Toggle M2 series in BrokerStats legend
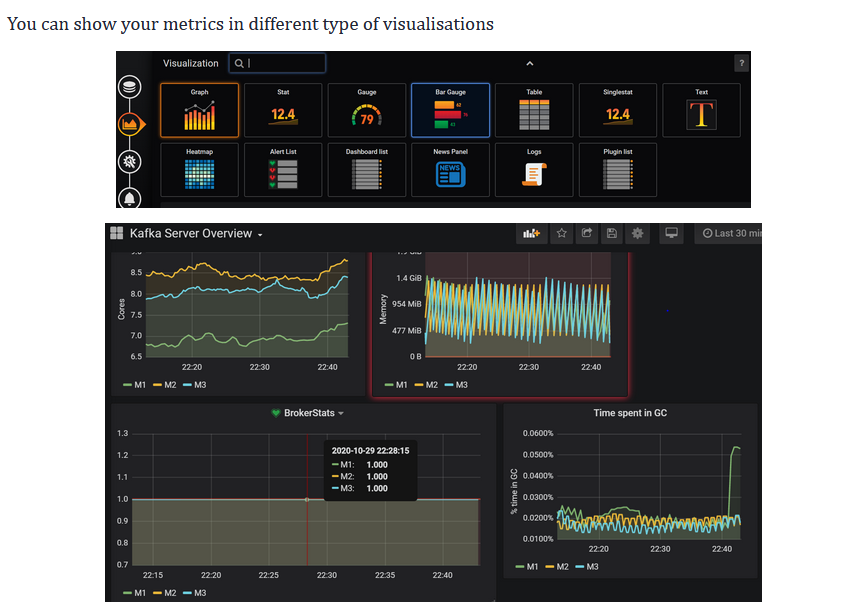This screenshot has height=616, width=852. click(x=165, y=593)
